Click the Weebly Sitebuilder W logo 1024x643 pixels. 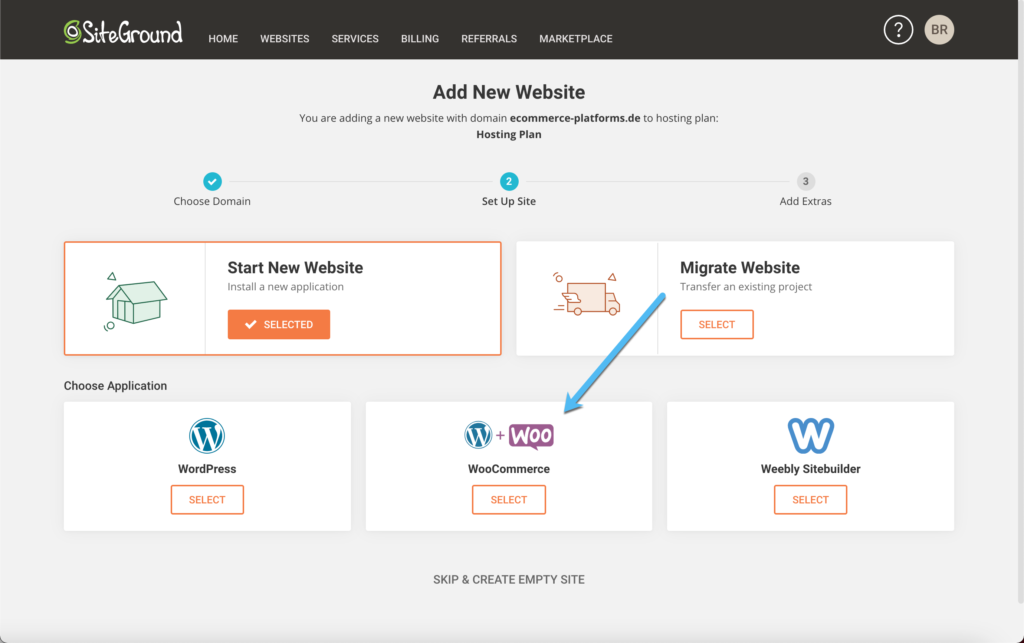click(x=810, y=435)
